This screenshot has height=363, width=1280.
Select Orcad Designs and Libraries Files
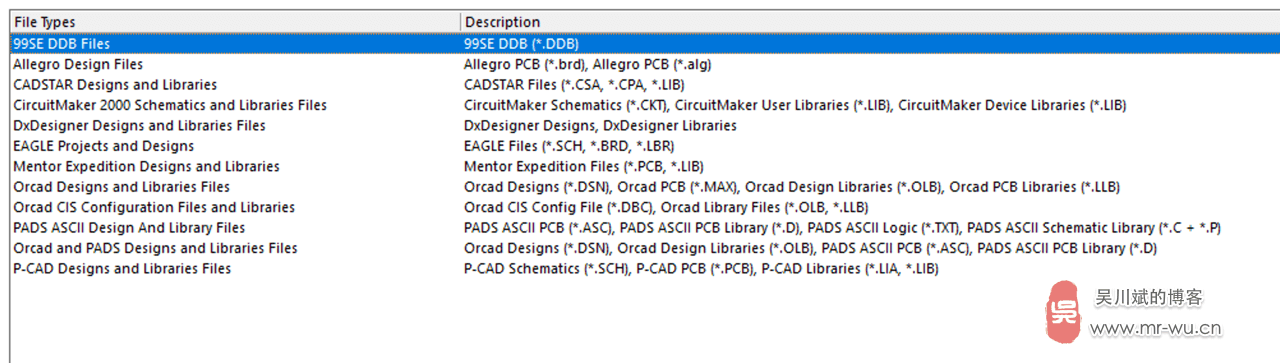[121, 187]
